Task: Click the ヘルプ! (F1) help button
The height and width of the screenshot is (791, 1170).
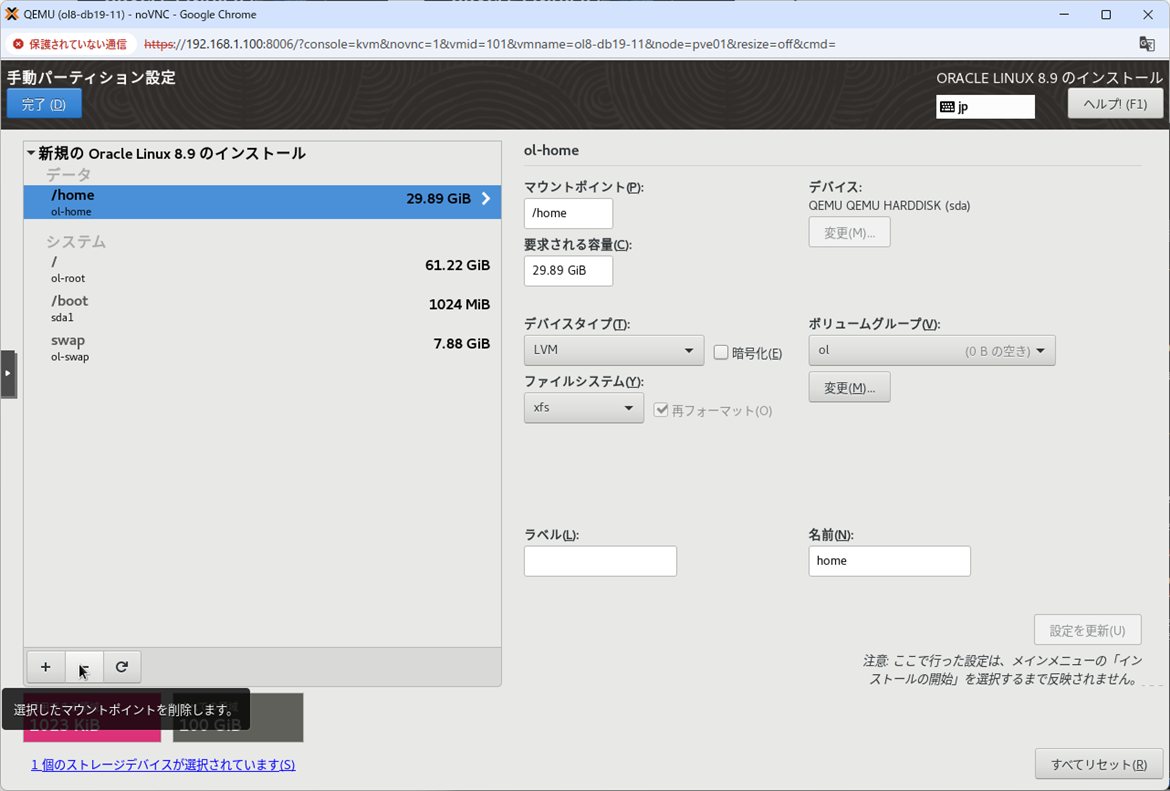Action: coord(1115,104)
